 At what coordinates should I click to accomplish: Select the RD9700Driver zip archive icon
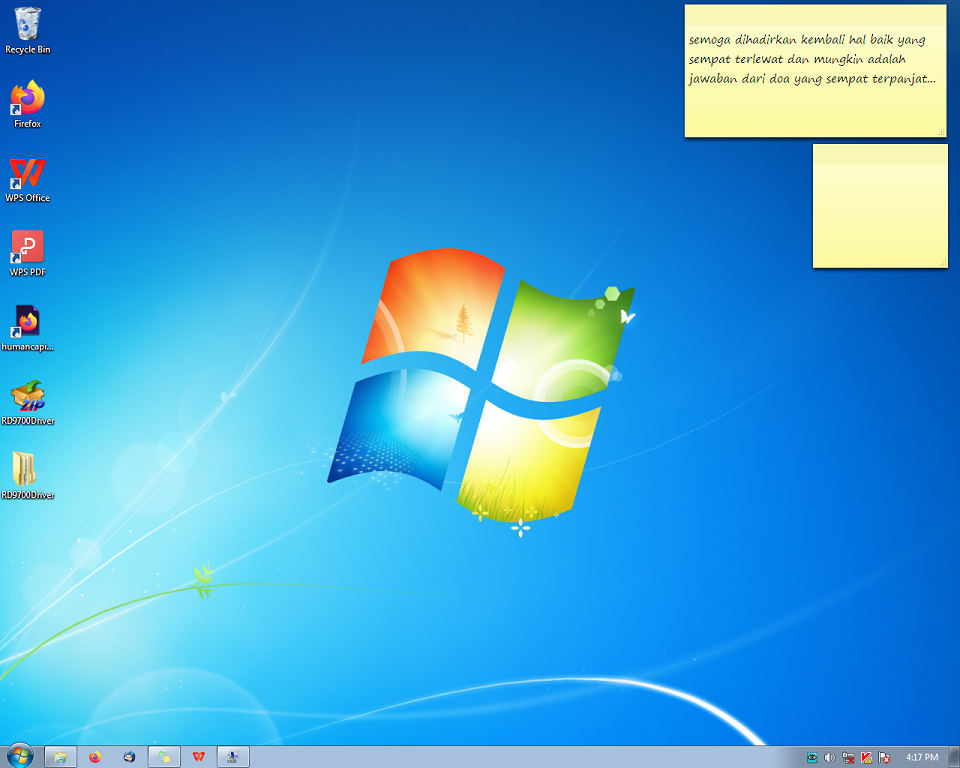click(x=28, y=402)
